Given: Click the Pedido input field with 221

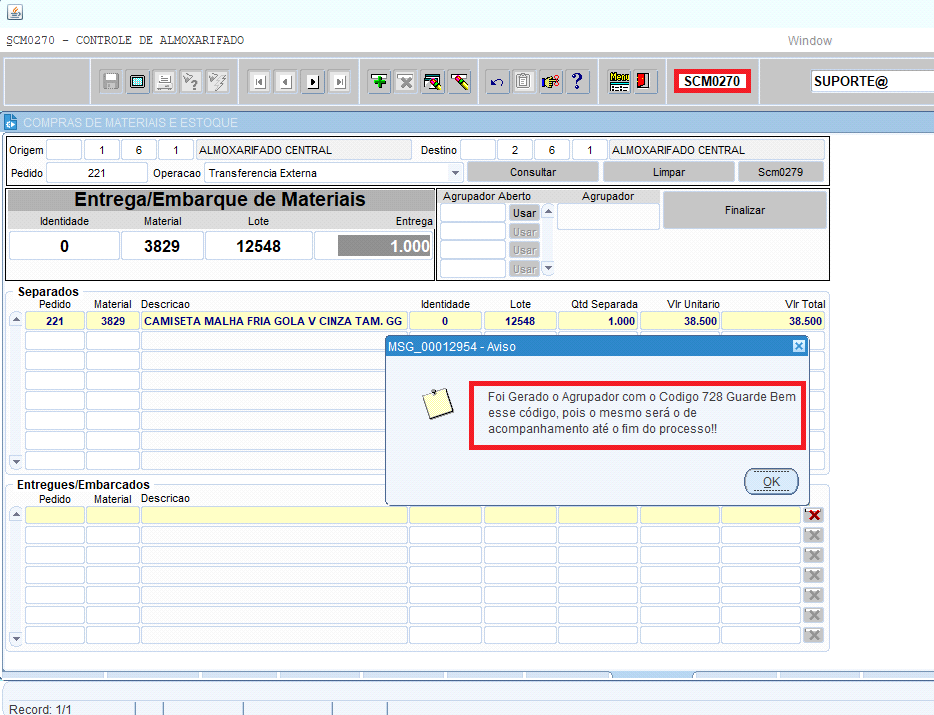Looking at the screenshot, I should [x=97, y=173].
